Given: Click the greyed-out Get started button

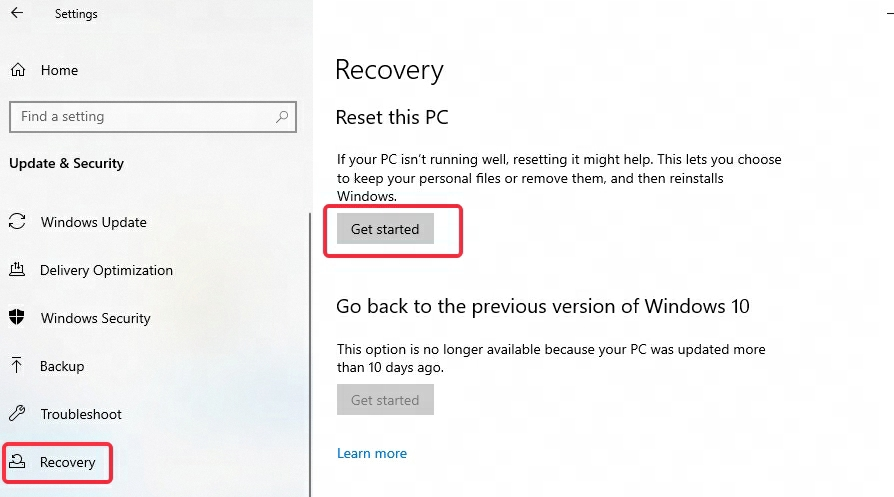Looking at the screenshot, I should (x=385, y=400).
